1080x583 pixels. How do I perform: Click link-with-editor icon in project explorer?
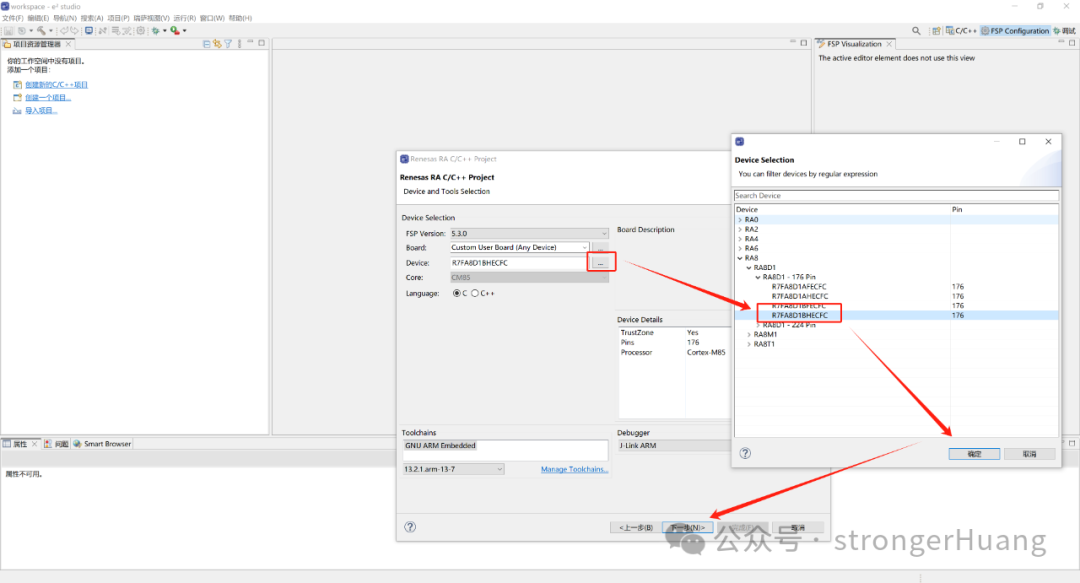point(217,44)
